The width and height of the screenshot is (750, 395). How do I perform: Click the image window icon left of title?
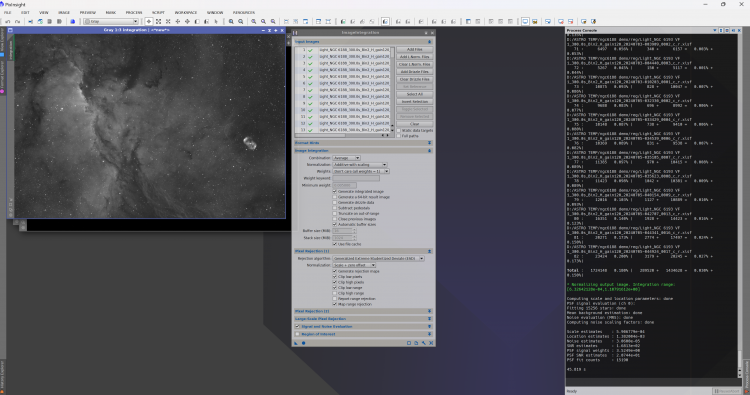10,30
